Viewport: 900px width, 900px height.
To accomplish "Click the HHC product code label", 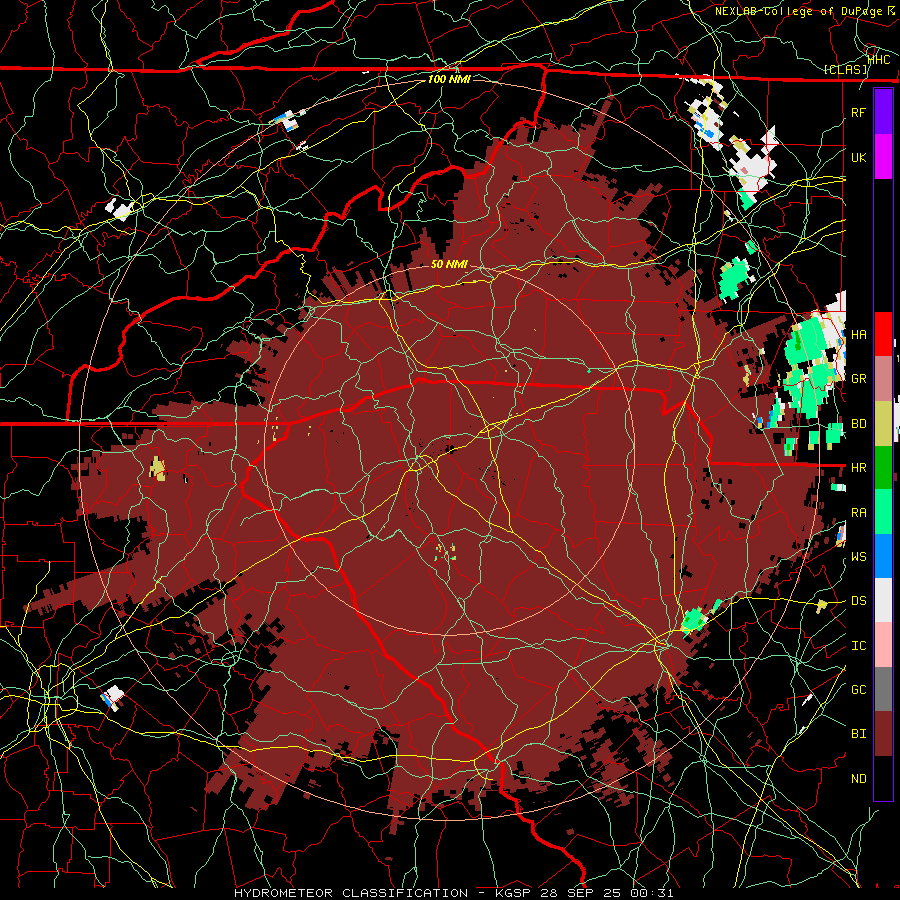I will coord(879,60).
